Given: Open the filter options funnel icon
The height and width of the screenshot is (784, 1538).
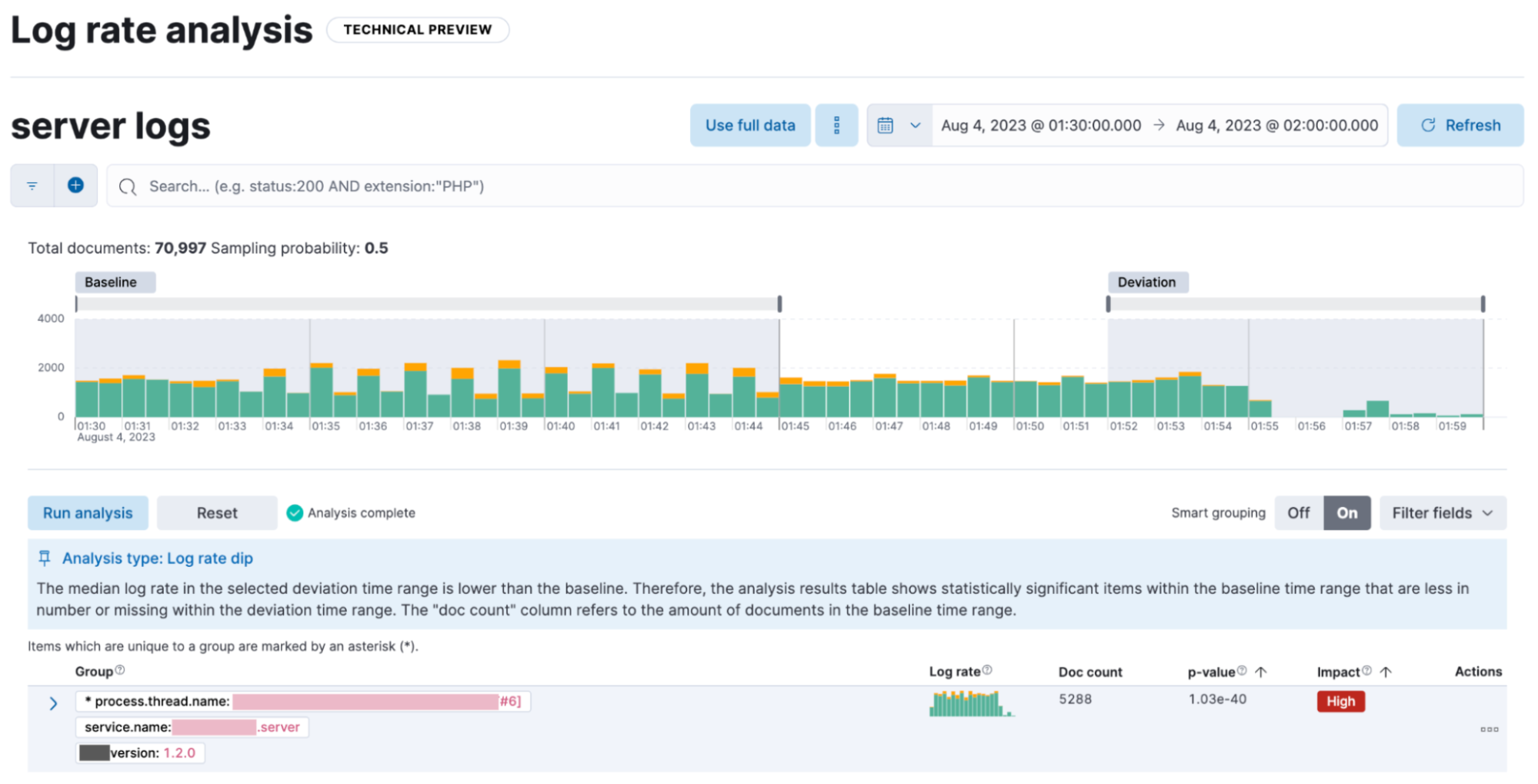Looking at the screenshot, I should [x=32, y=185].
